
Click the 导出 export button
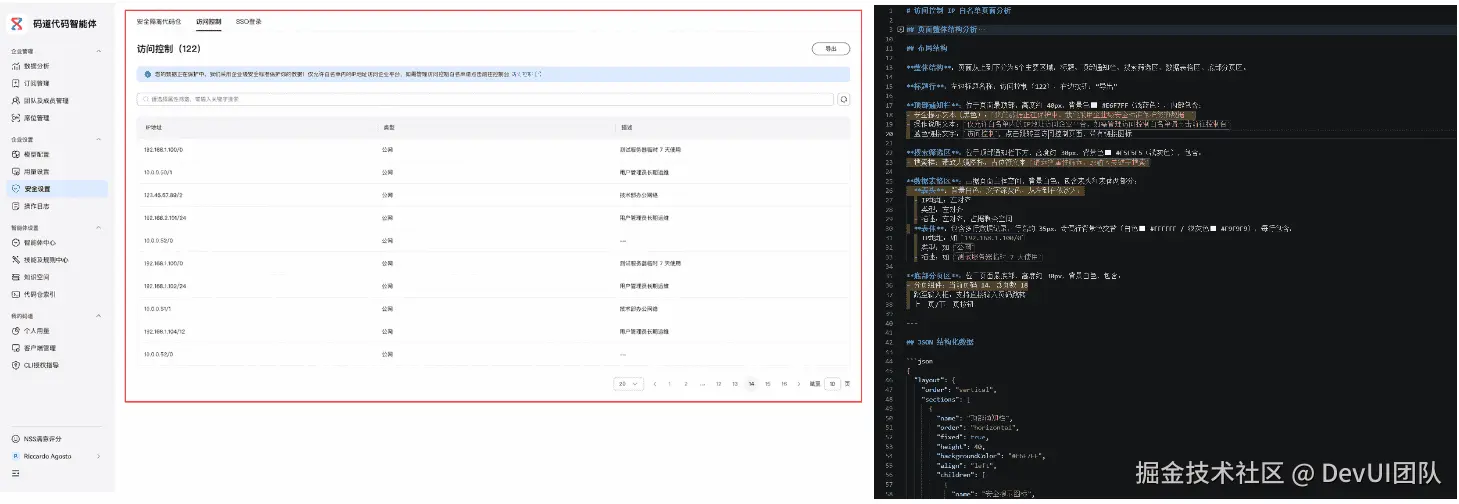(831, 48)
